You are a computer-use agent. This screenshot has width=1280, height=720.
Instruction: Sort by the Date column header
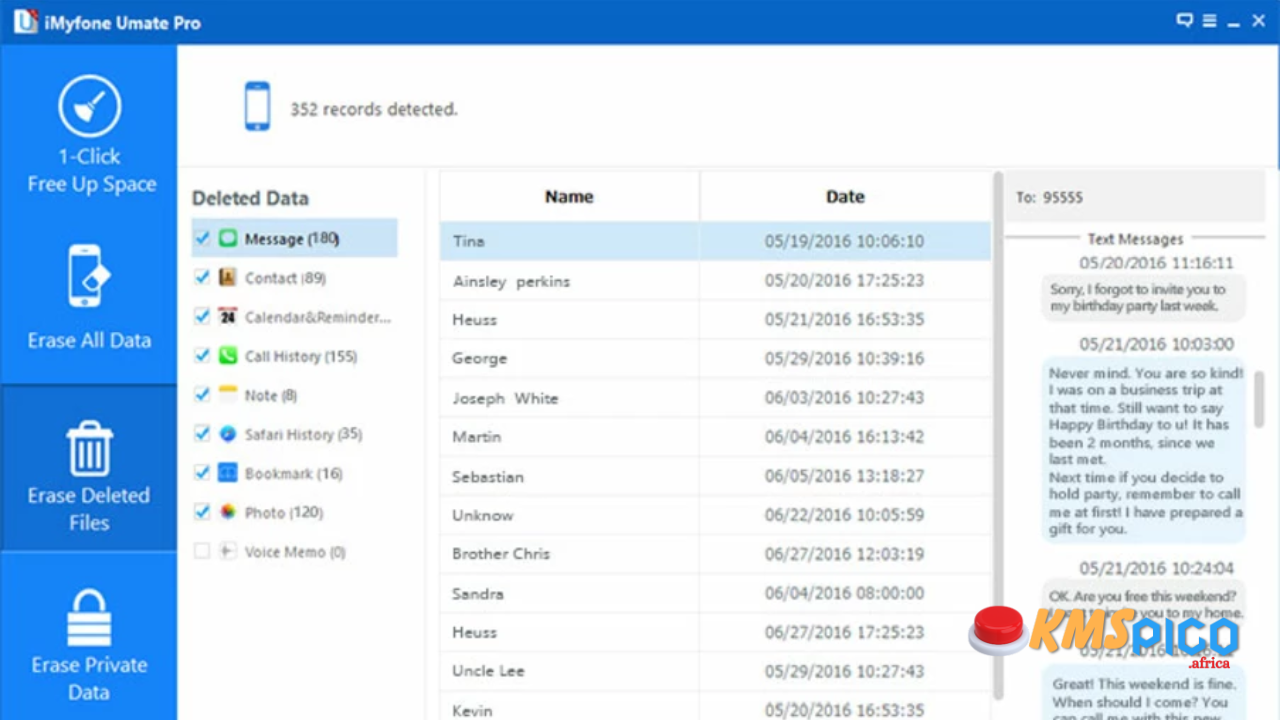845,197
